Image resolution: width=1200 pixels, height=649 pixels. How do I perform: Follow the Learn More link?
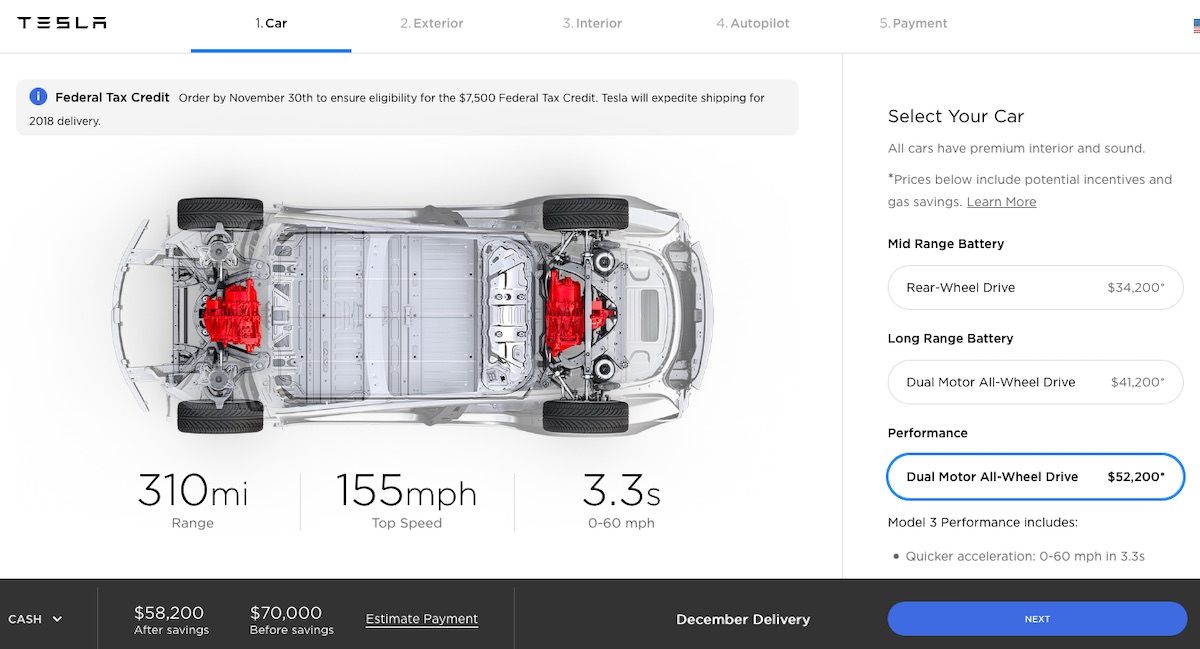[x=1001, y=202]
